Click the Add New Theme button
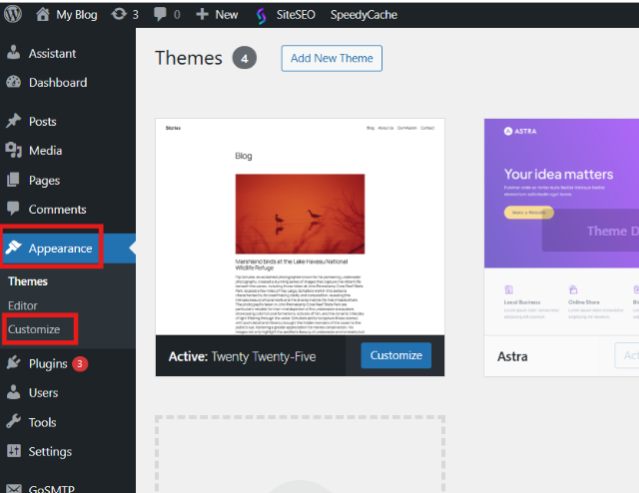 [331, 58]
